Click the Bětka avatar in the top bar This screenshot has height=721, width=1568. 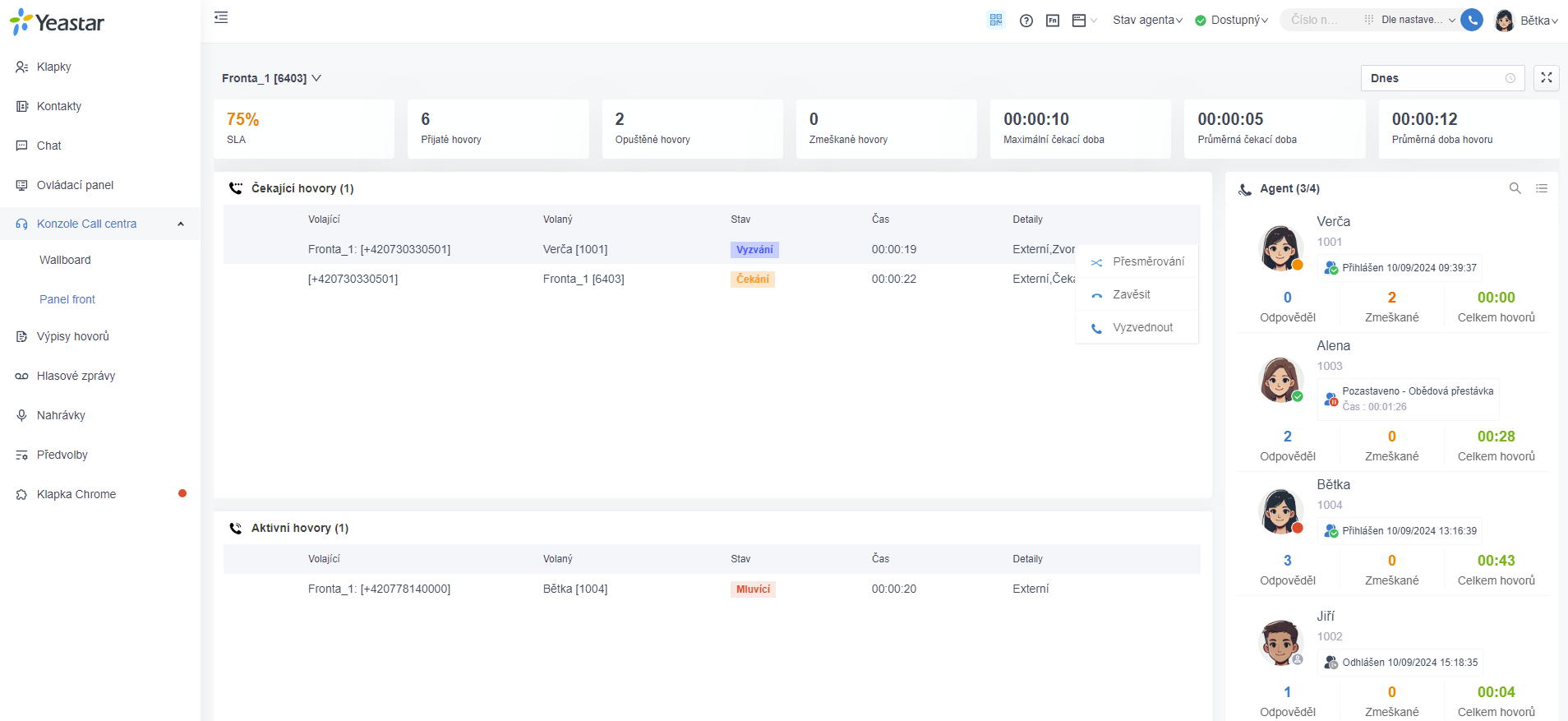pos(1504,21)
